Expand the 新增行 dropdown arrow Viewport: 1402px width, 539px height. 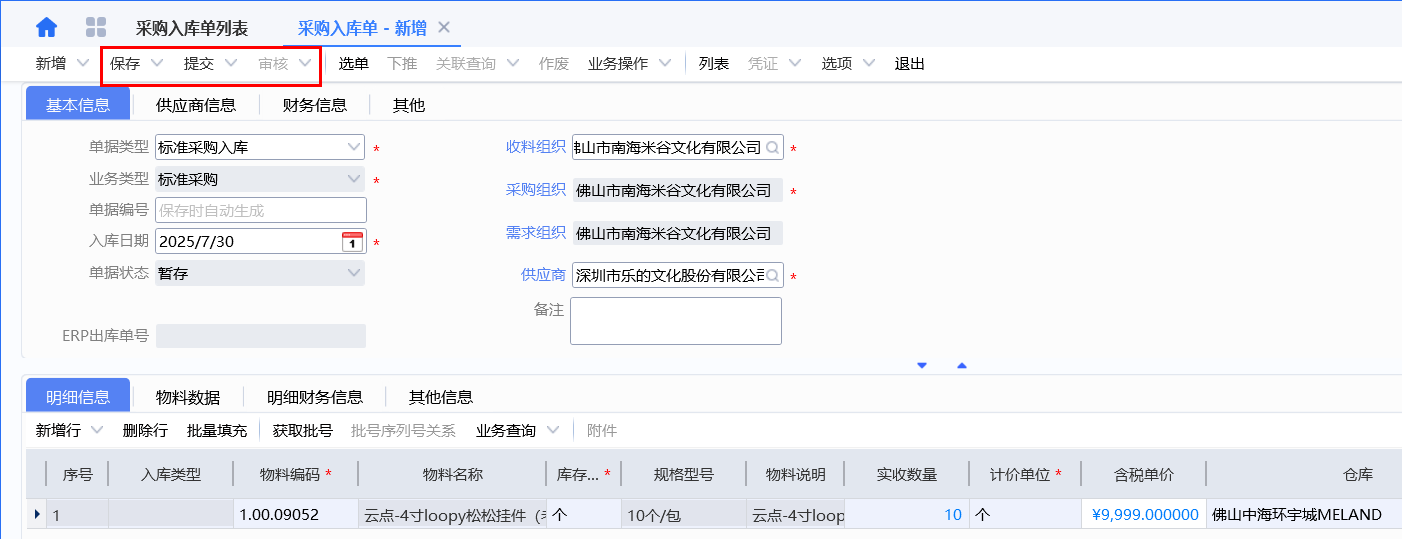click(96, 430)
